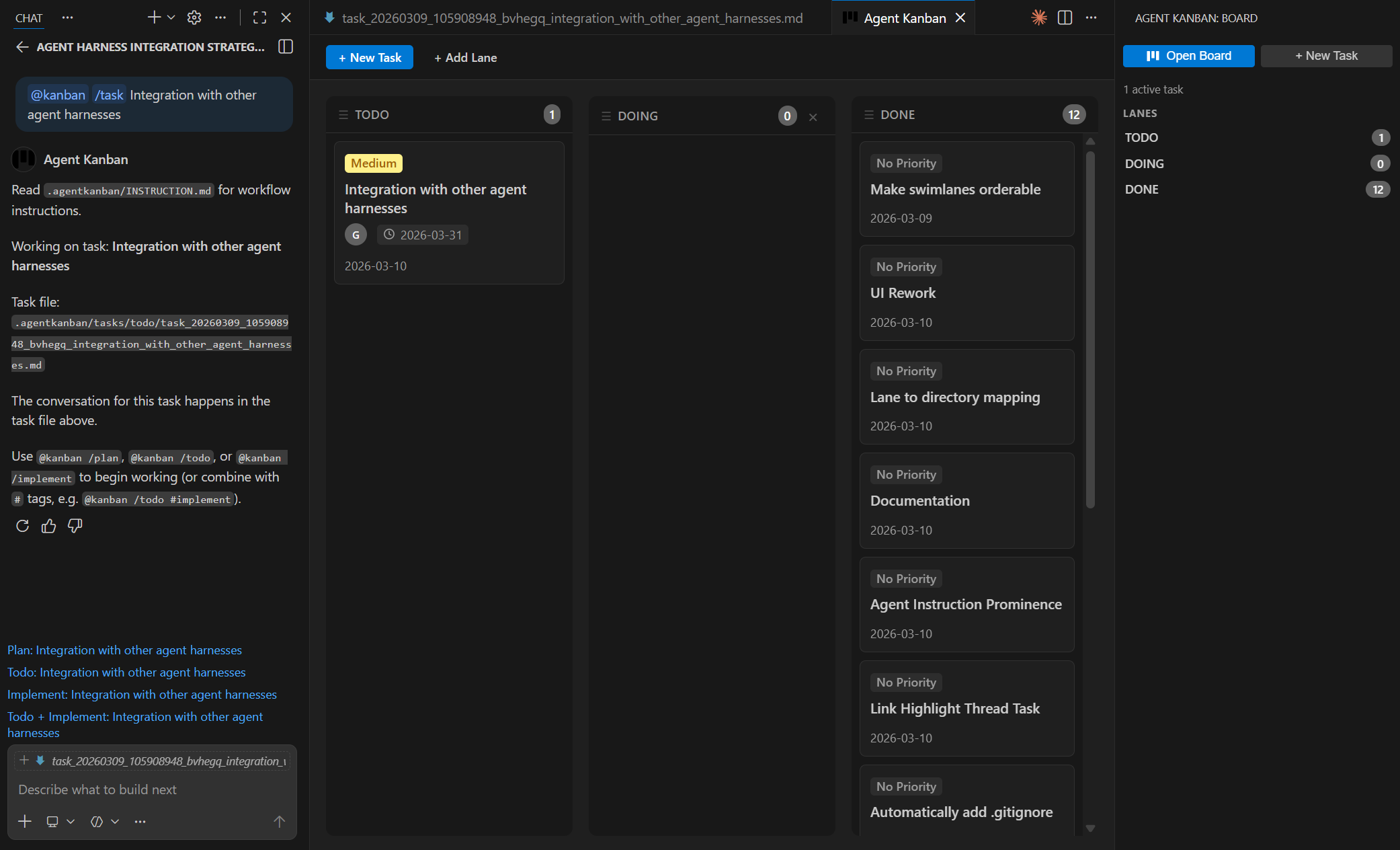
Task: Close the Agent Kanban tab
Action: (x=960, y=18)
